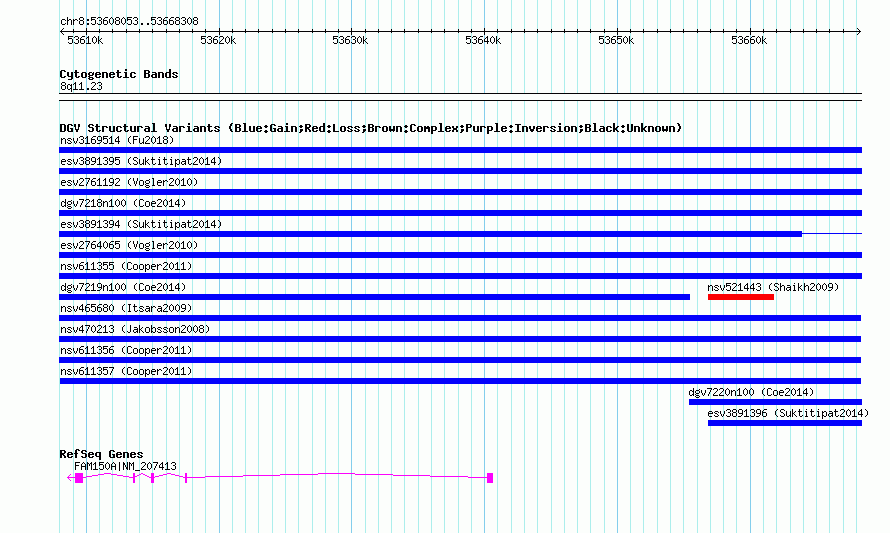Click the dgv7220n100 (Coe2014) label
The image size is (890, 533).
tap(751, 392)
